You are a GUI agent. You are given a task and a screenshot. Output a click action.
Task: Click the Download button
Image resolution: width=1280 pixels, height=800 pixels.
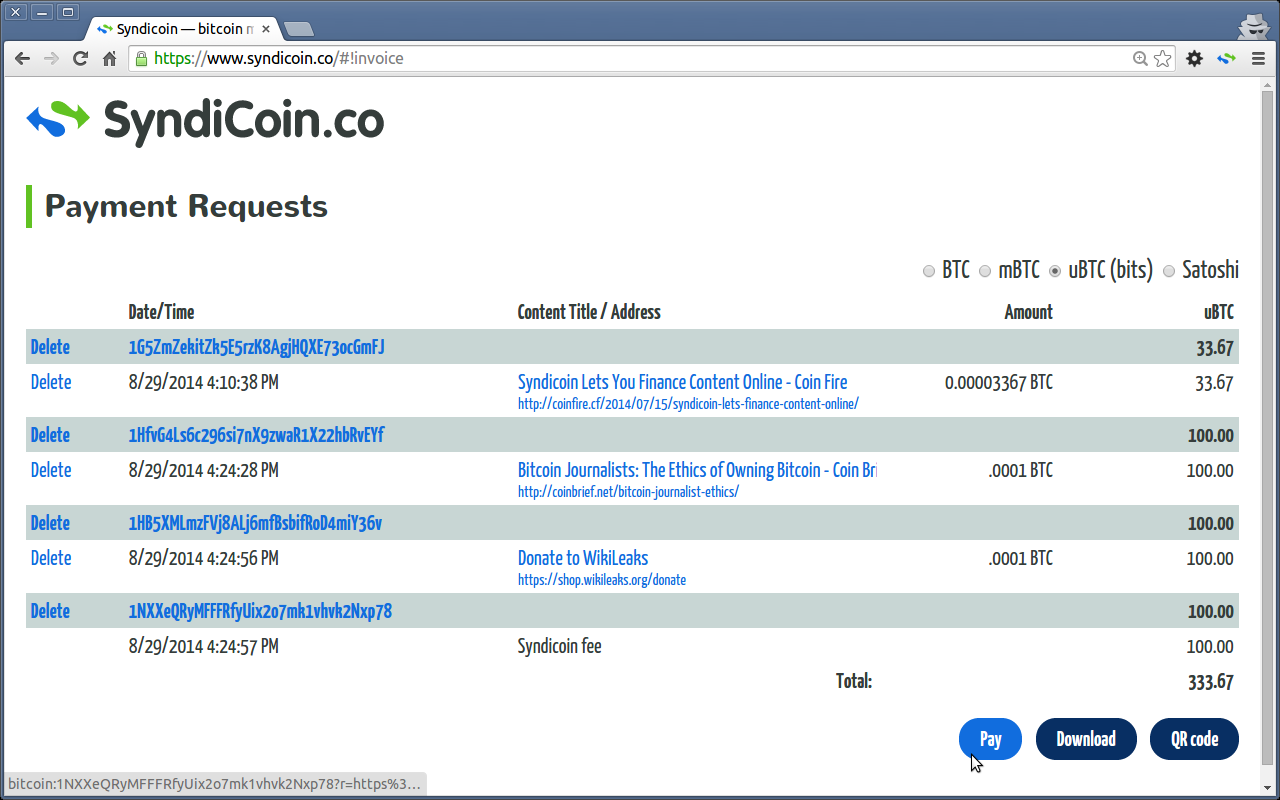[1086, 739]
